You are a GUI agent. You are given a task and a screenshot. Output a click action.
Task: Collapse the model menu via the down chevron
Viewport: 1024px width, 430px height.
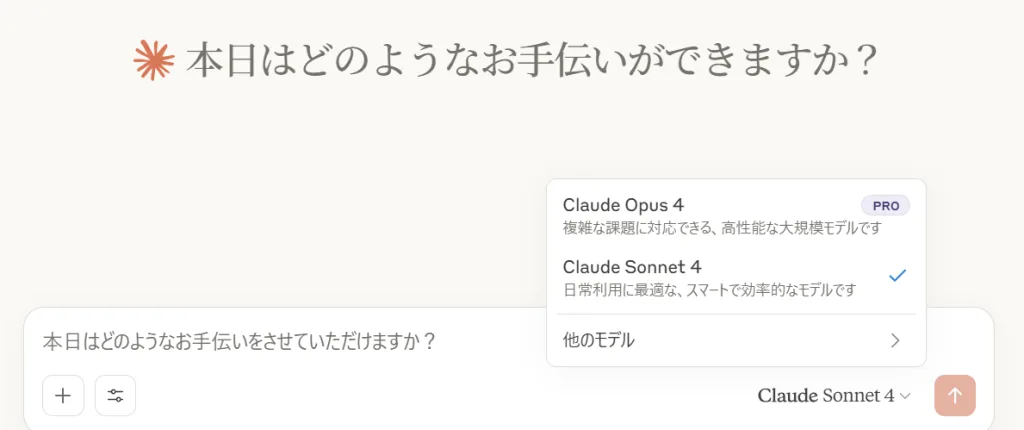(x=905, y=396)
